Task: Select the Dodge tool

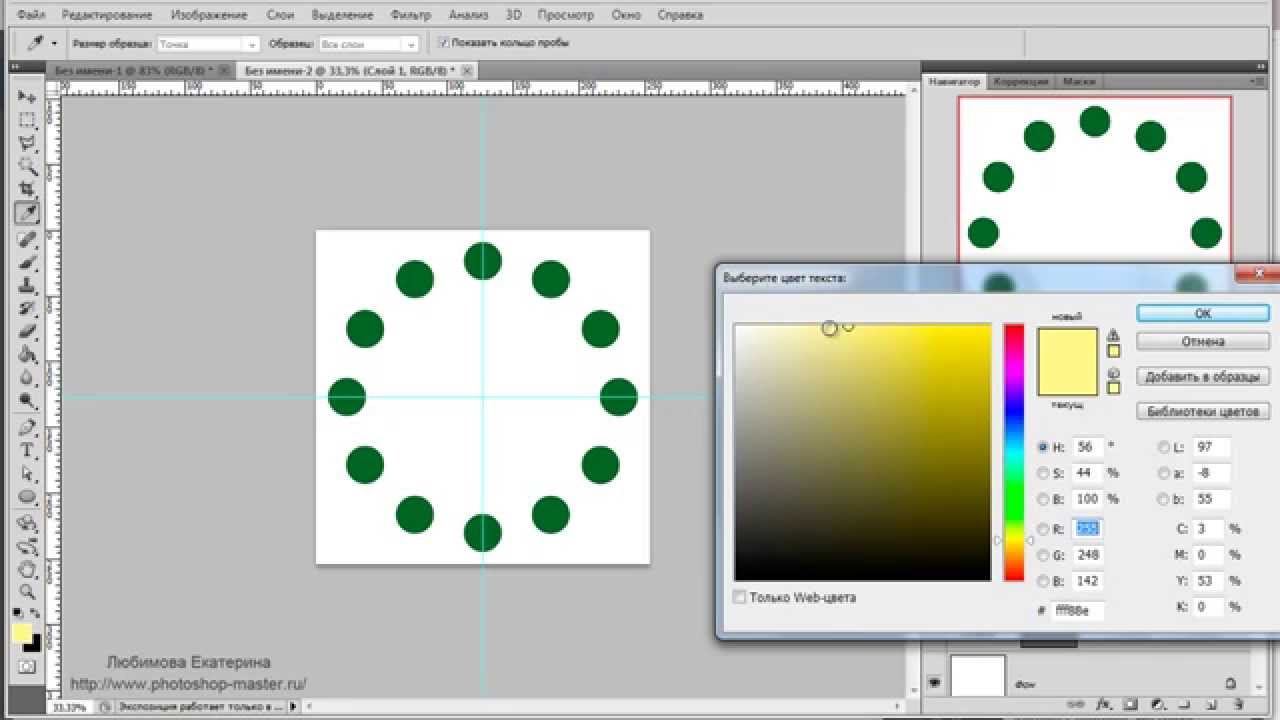Action: point(27,401)
